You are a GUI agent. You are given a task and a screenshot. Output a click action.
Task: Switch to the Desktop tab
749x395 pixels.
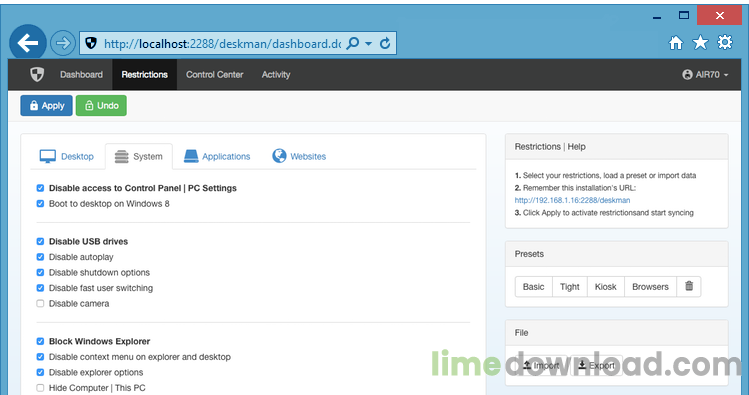point(67,156)
